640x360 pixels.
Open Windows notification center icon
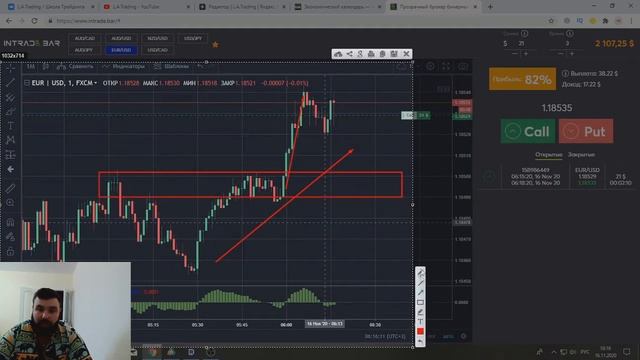pos(627,351)
